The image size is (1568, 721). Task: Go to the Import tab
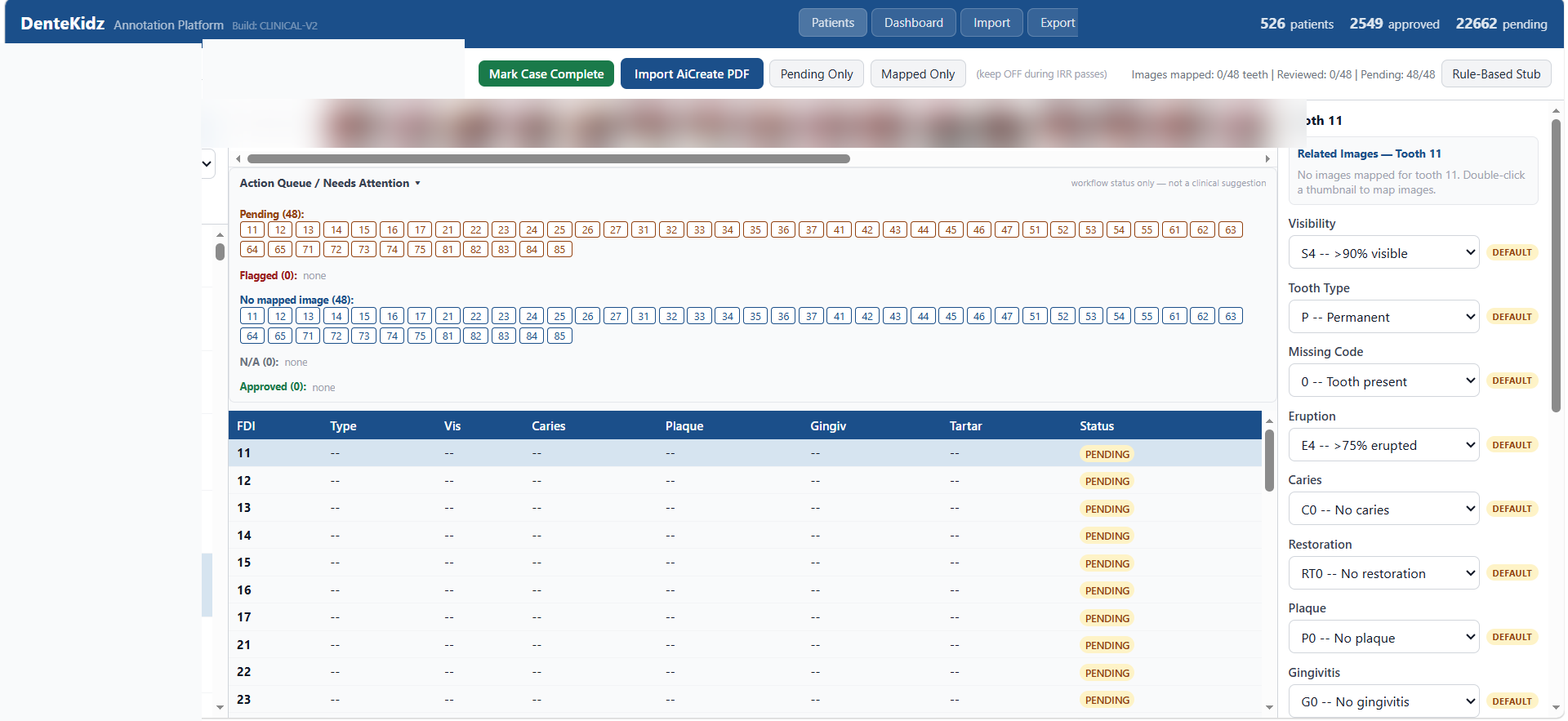click(991, 23)
